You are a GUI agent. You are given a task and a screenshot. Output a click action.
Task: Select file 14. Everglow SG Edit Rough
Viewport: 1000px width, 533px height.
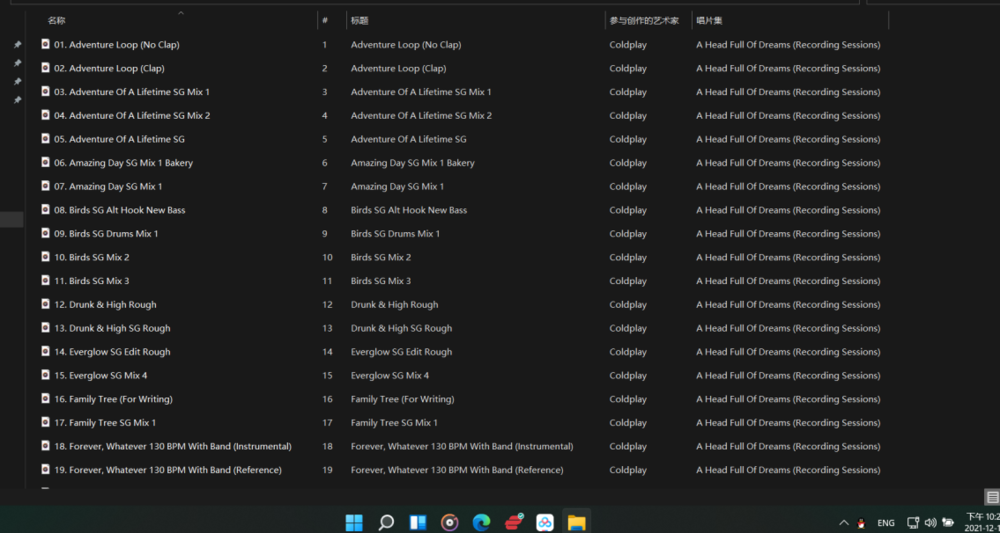(112, 351)
